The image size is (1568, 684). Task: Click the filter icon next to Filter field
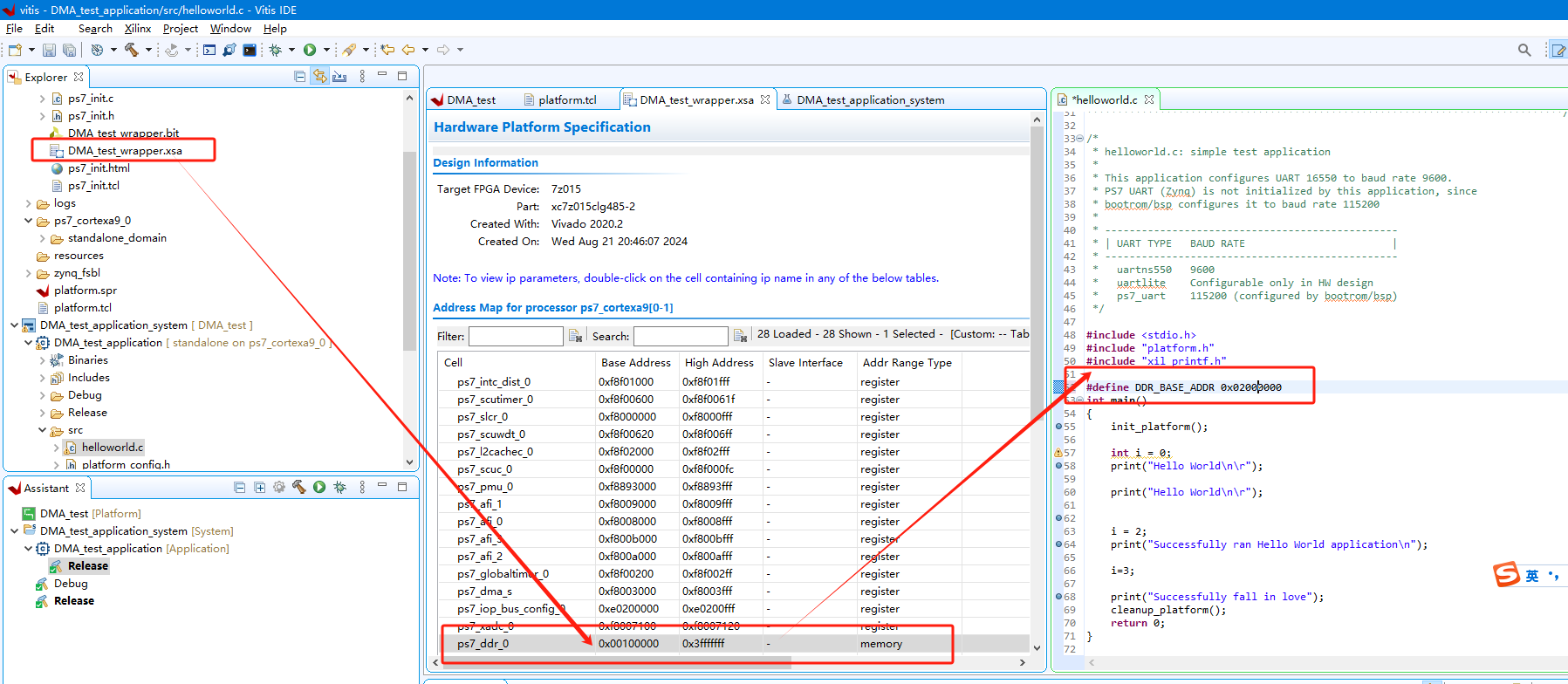tap(575, 336)
